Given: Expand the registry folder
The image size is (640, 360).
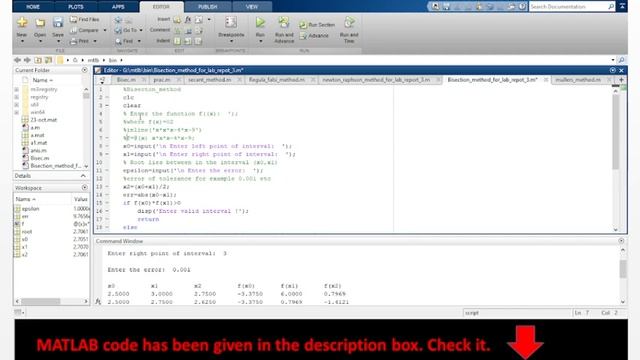Looking at the screenshot, I should (17, 97).
